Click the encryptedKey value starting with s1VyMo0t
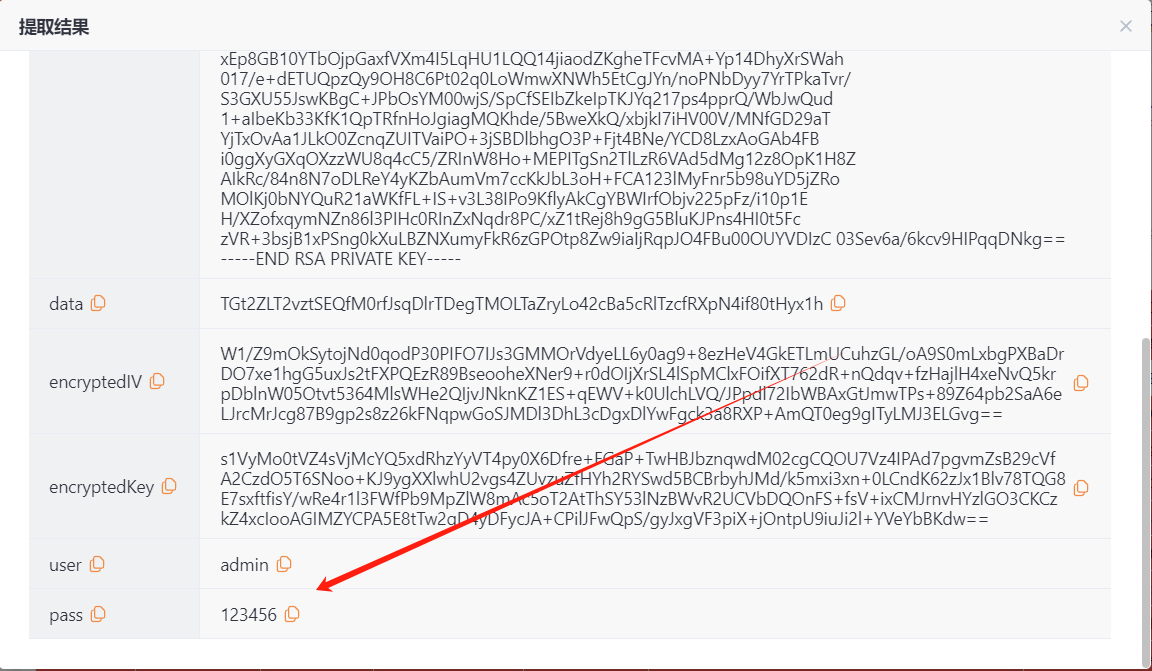The width and height of the screenshot is (1152, 671). [643, 489]
